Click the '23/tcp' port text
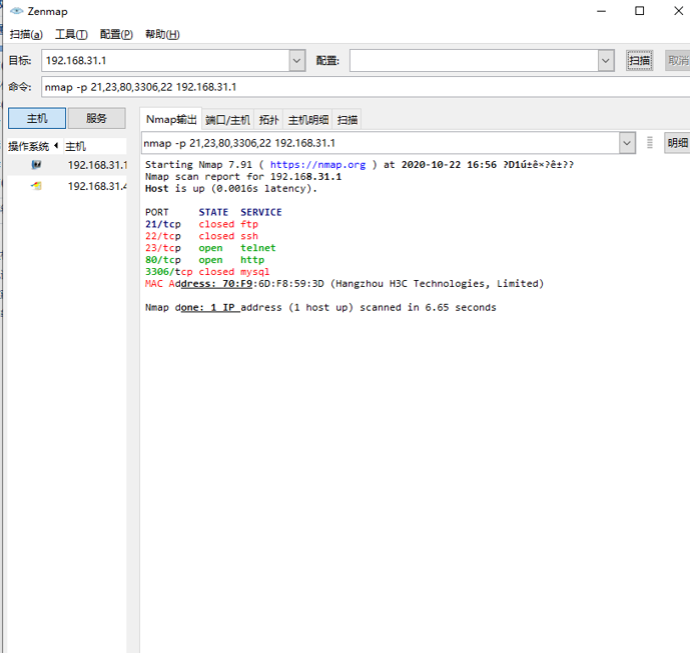The image size is (690, 656). pyautogui.click(x=163, y=248)
